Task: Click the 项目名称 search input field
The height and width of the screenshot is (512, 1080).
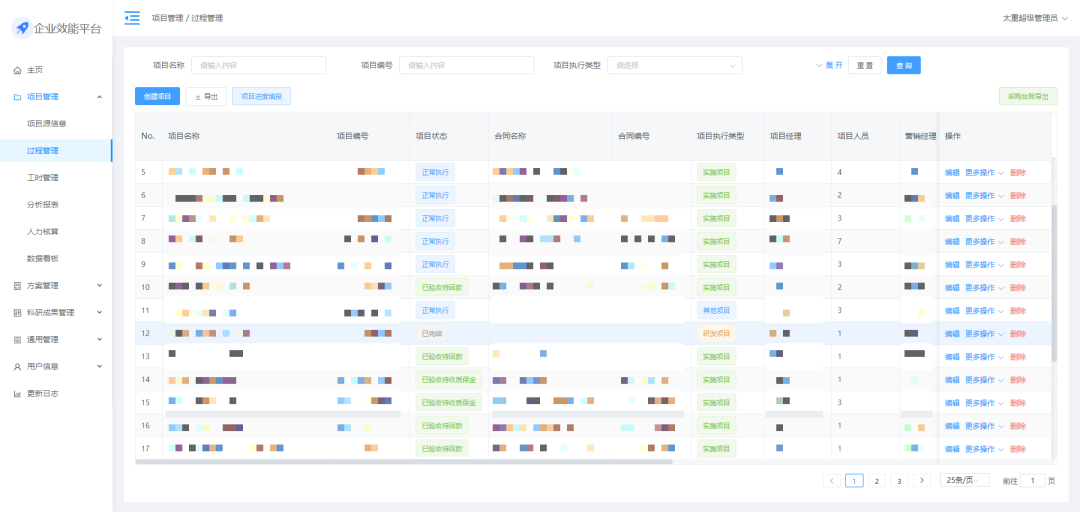Action: click(258, 65)
